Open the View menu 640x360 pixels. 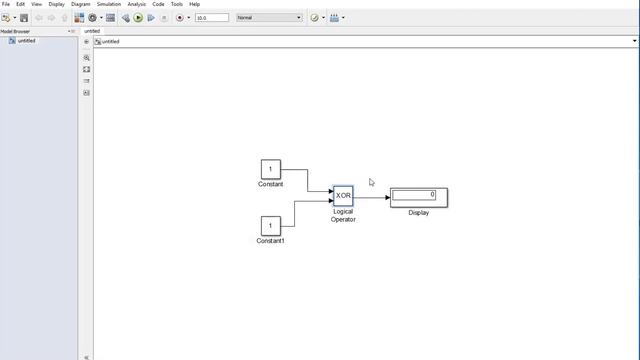click(36, 4)
